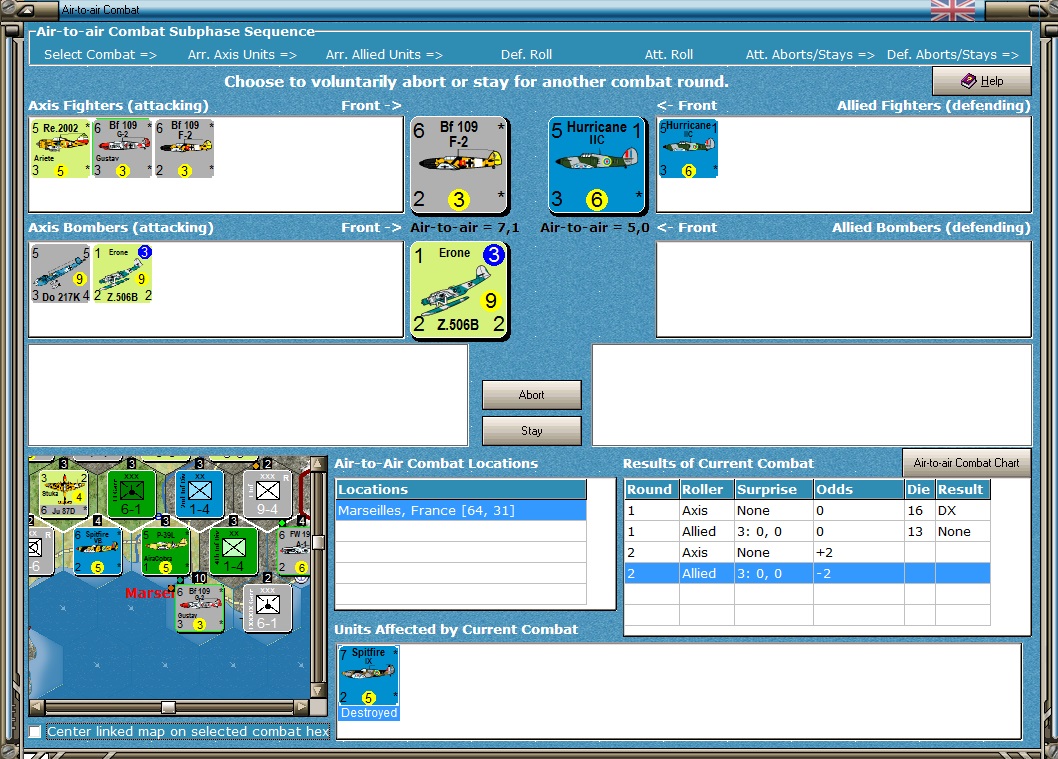The image size is (1058, 759).
Task: Open the Air-to-air Combat Chart
Action: tap(966, 463)
